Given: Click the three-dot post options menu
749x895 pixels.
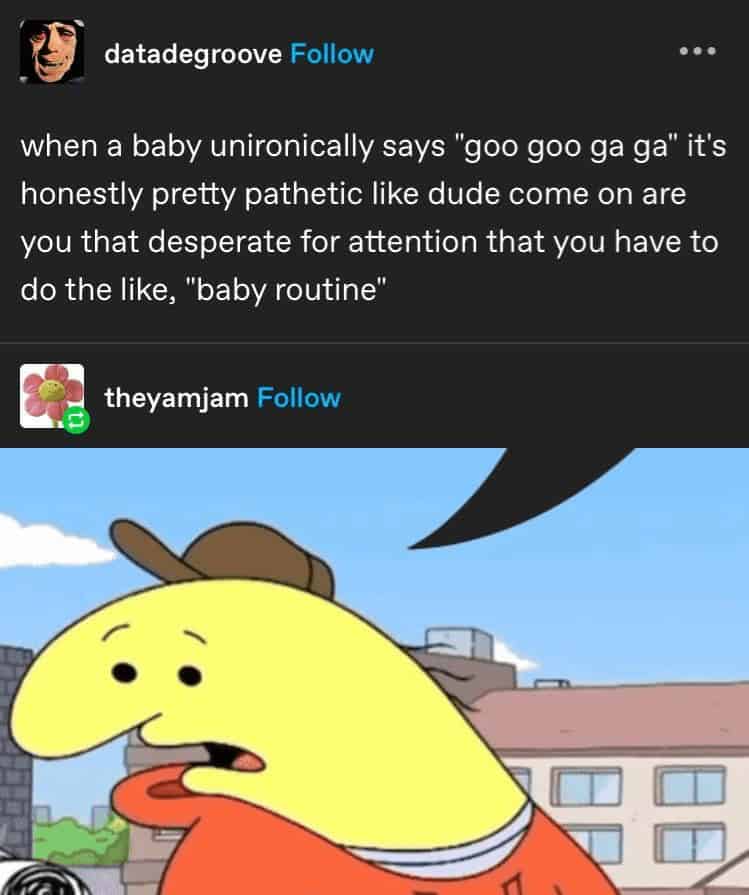Looking at the screenshot, I should 698,51.
